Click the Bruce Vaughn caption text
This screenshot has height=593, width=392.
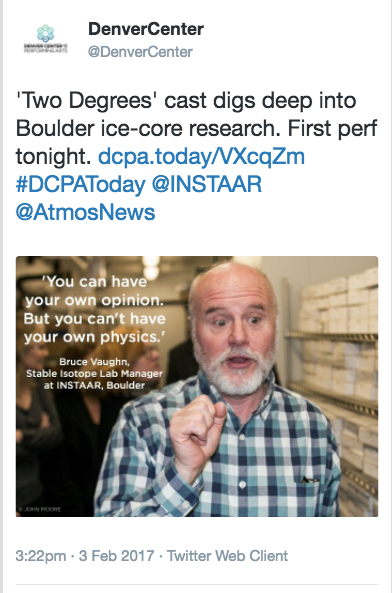pyautogui.click(x=95, y=374)
